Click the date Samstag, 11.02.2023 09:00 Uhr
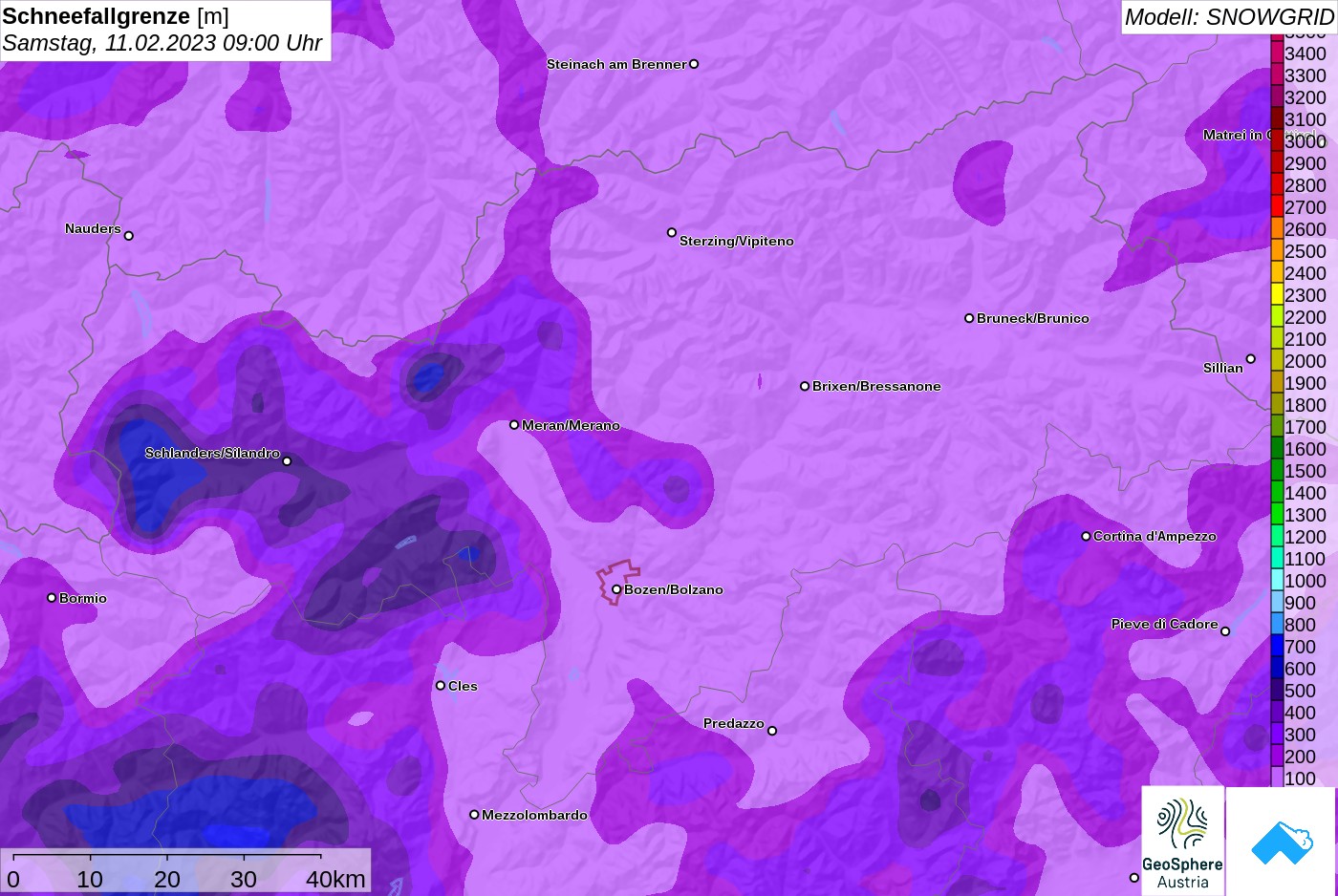Image resolution: width=1338 pixels, height=896 pixels. 162,44
